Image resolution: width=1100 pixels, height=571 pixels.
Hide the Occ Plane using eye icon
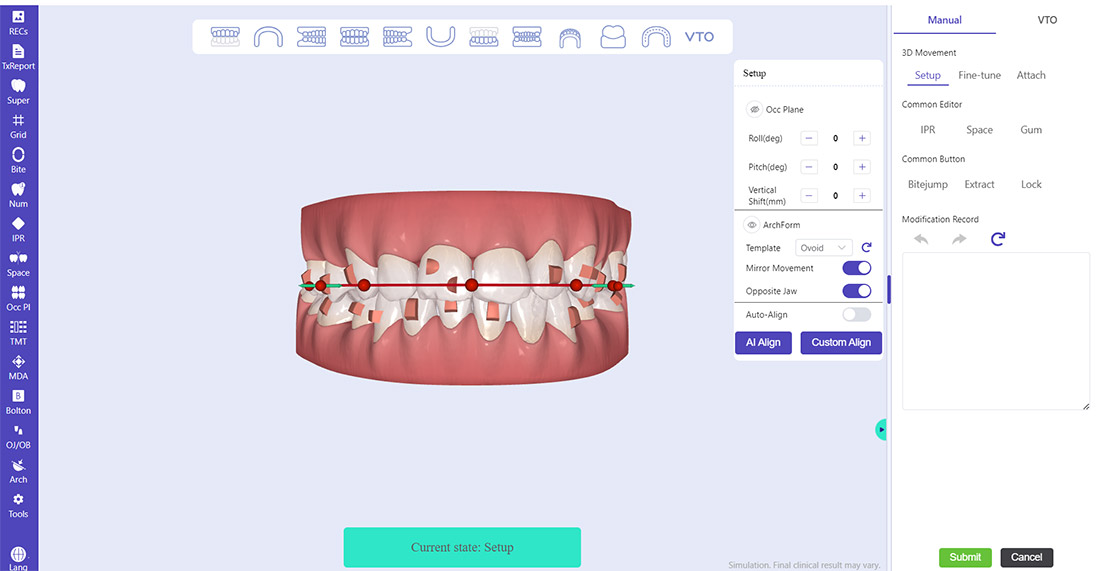click(755, 109)
